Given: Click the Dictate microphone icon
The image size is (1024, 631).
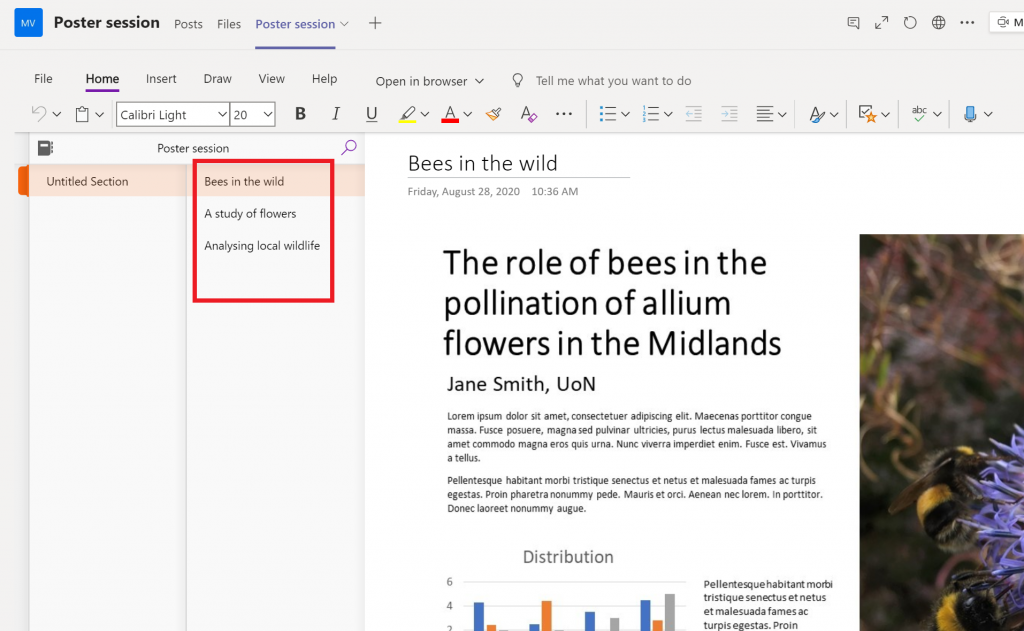Looking at the screenshot, I should pos(969,114).
